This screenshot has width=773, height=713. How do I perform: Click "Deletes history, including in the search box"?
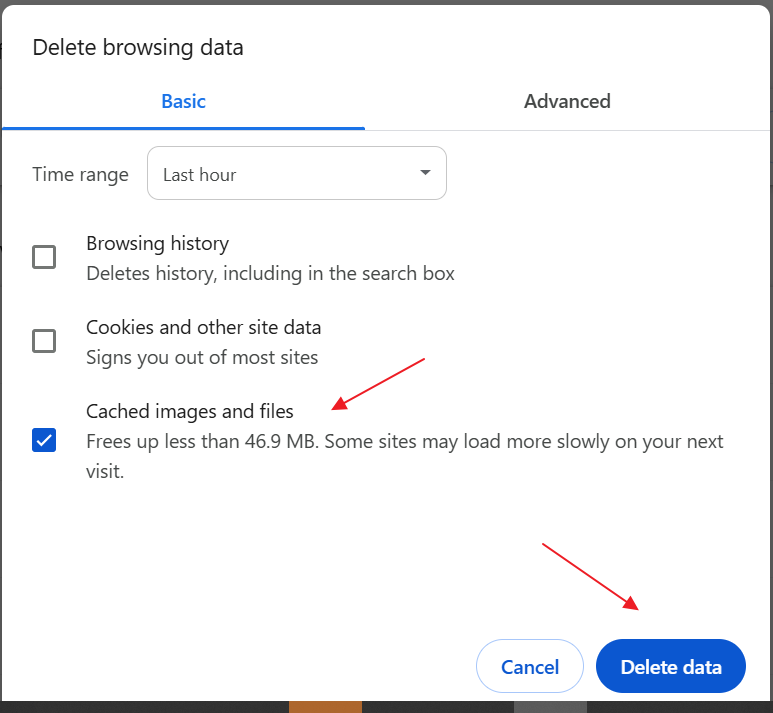[x=270, y=273]
